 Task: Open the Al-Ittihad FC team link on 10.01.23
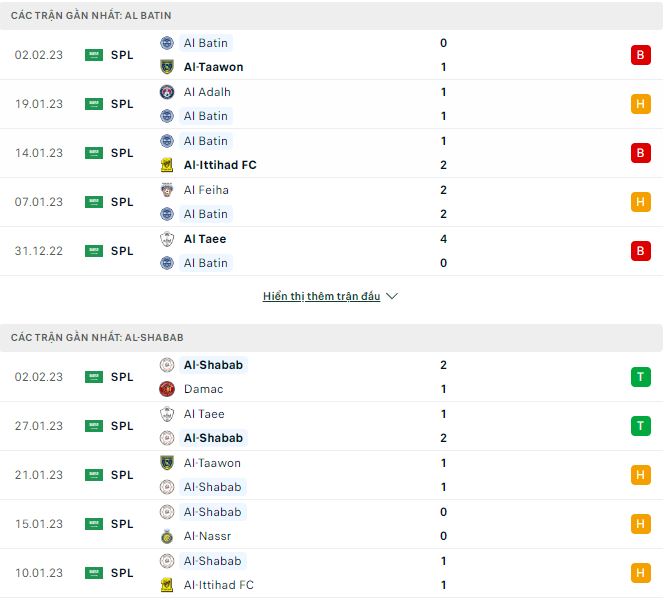pyautogui.click(x=220, y=585)
